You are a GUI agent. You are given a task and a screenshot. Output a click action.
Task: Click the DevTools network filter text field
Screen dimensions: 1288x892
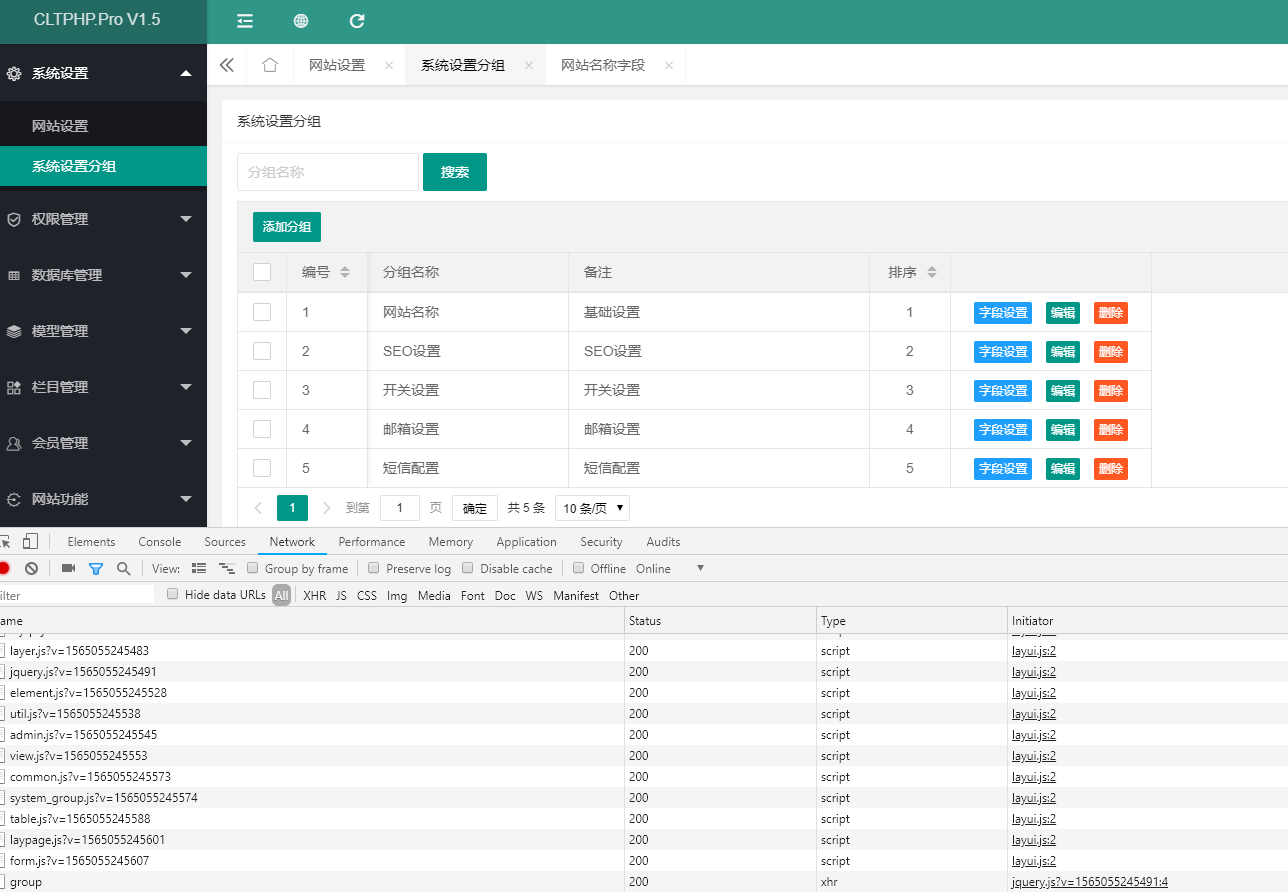pyautogui.click(x=77, y=595)
